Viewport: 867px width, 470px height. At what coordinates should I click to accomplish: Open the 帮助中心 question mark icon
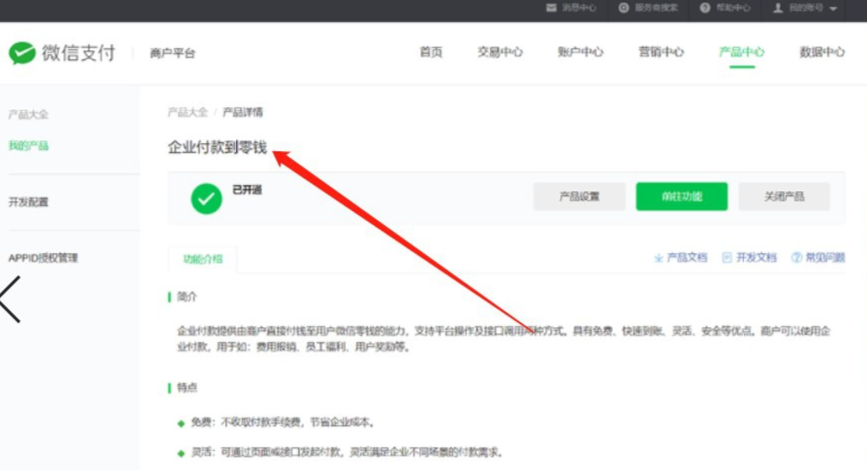coord(705,8)
